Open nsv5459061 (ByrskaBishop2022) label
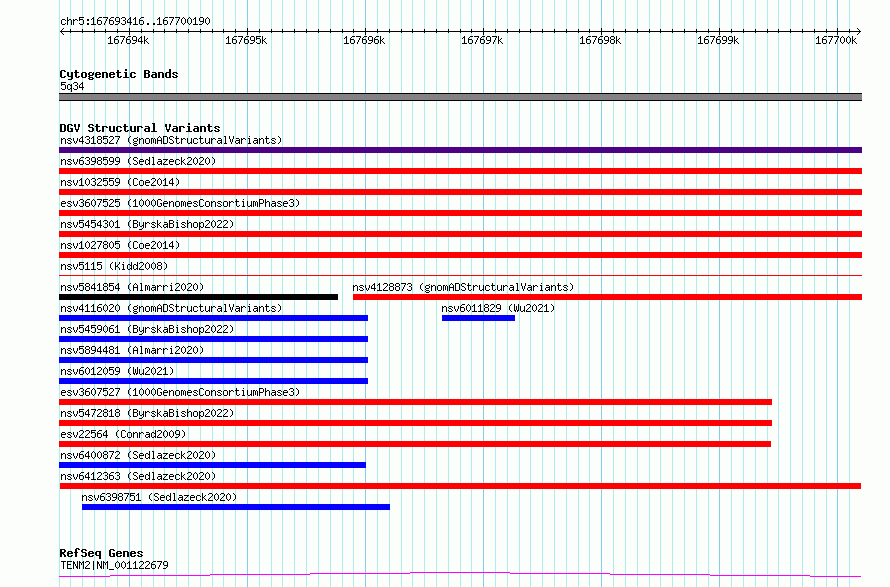 (147, 329)
